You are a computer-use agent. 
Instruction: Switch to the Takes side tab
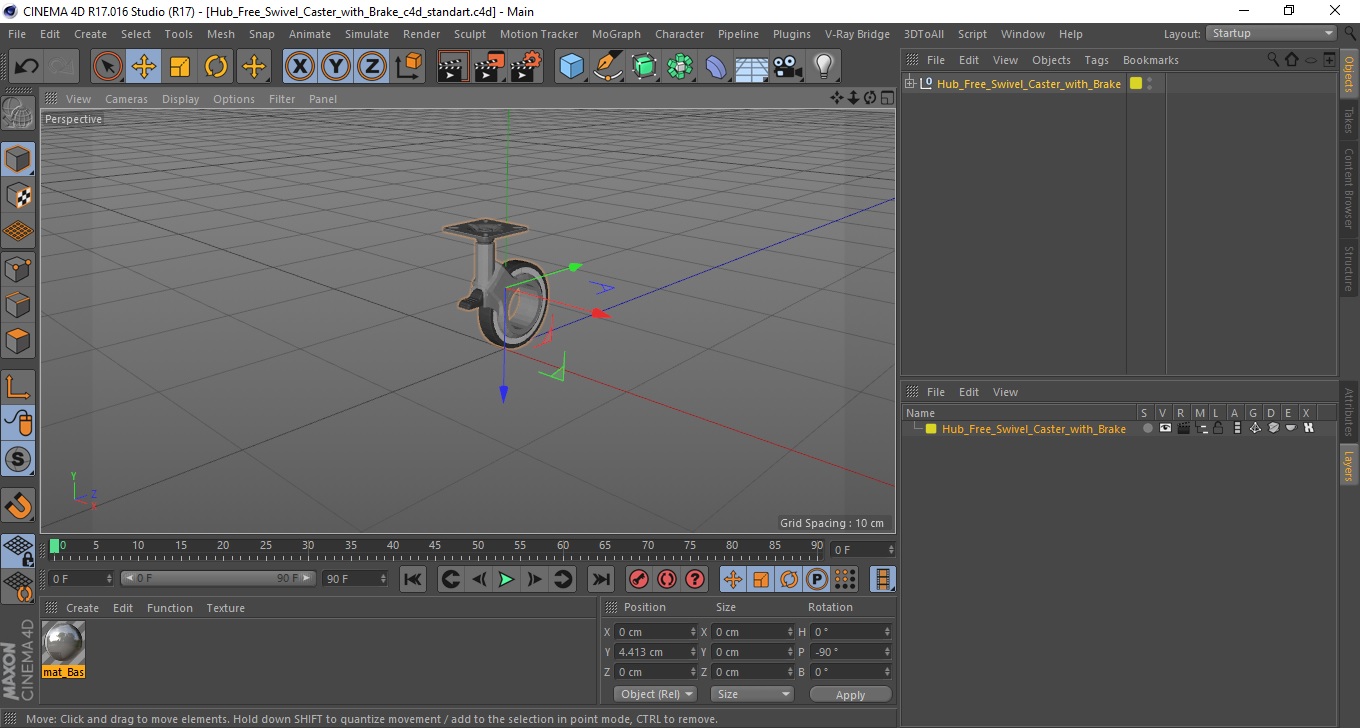coord(1349,120)
